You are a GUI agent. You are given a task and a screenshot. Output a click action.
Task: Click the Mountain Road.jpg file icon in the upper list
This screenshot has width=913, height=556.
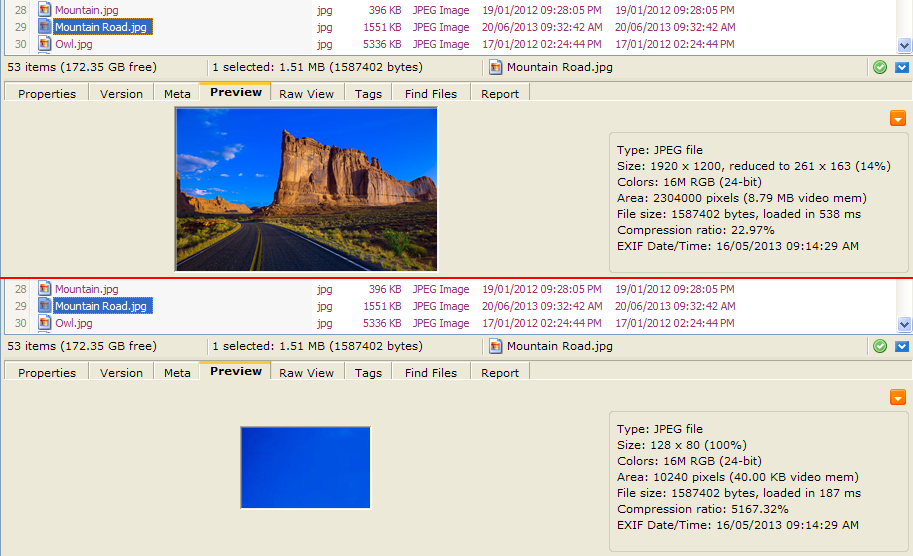click(x=44, y=27)
